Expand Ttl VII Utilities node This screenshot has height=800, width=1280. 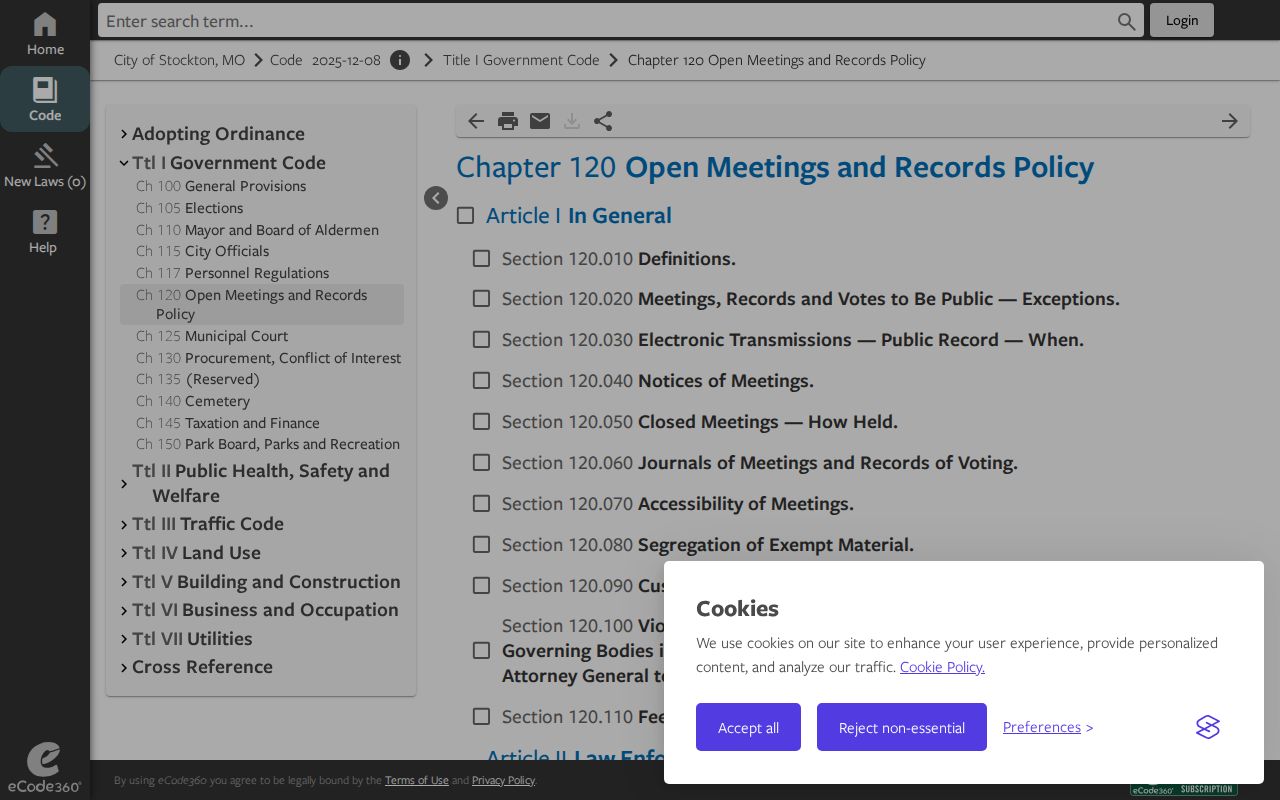pos(124,639)
